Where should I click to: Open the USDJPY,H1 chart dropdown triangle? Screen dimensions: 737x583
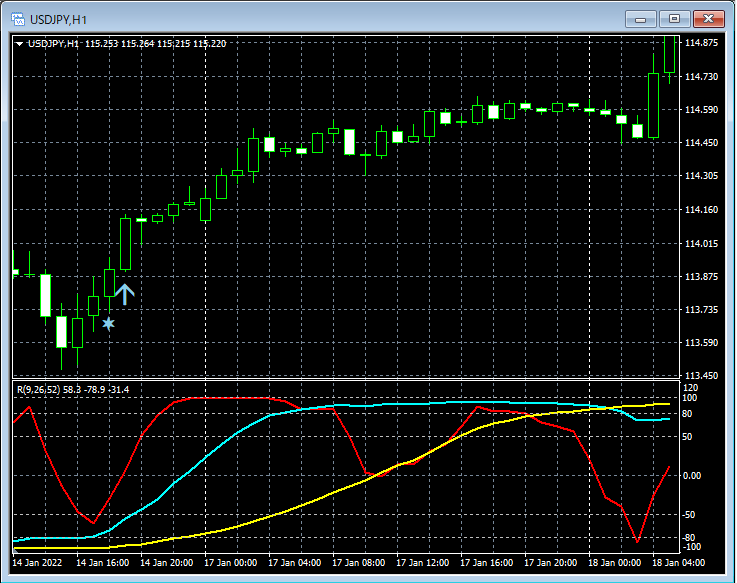point(19,44)
